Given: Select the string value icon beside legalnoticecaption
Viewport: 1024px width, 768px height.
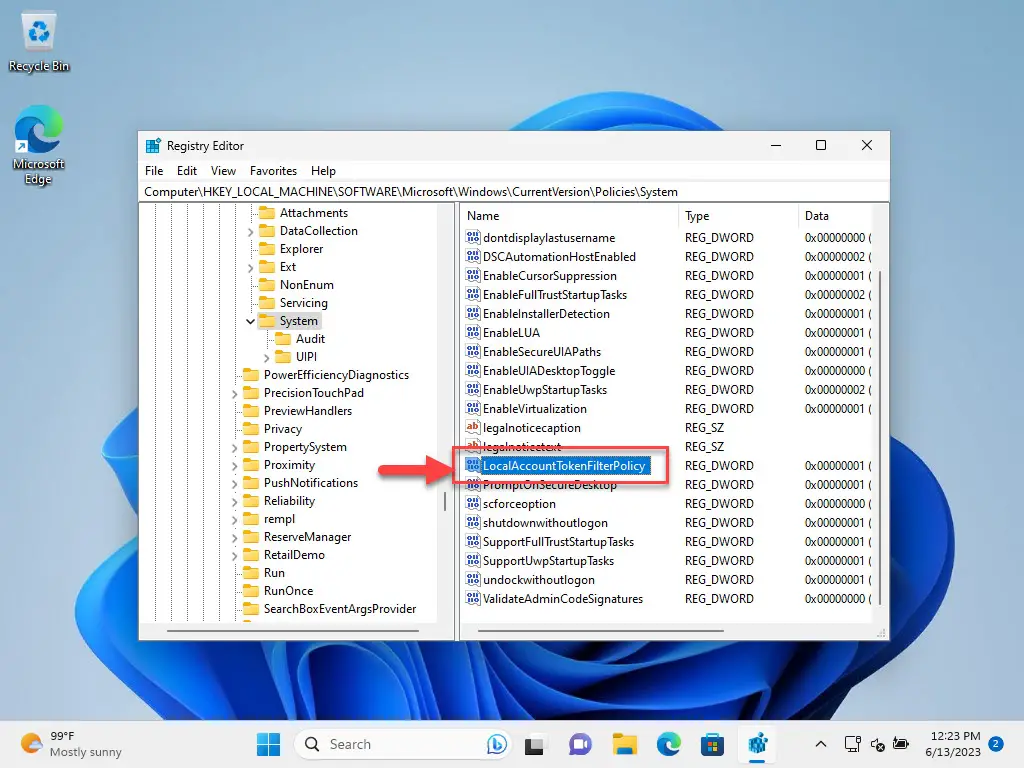Looking at the screenshot, I should pyautogui.click(x=473, y=427).
